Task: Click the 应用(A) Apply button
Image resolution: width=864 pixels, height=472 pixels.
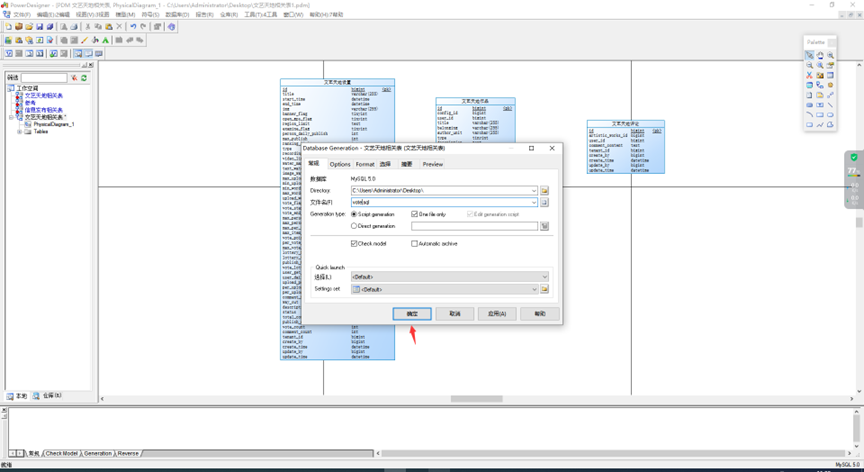Action: (497, 313)
